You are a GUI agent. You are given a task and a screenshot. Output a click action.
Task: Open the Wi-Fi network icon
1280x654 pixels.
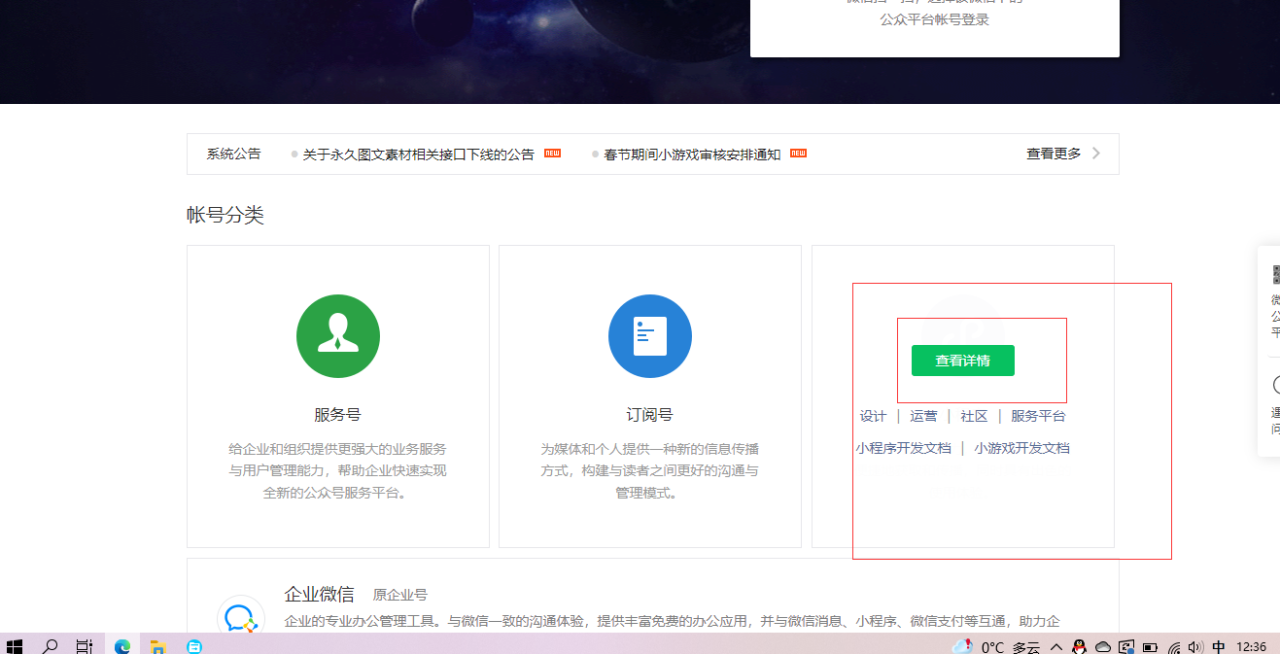1175,646
